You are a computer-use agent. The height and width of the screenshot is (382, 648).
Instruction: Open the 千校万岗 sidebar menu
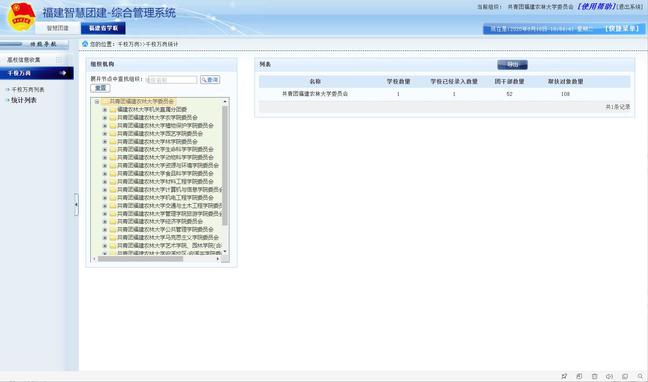pos(37,73)
